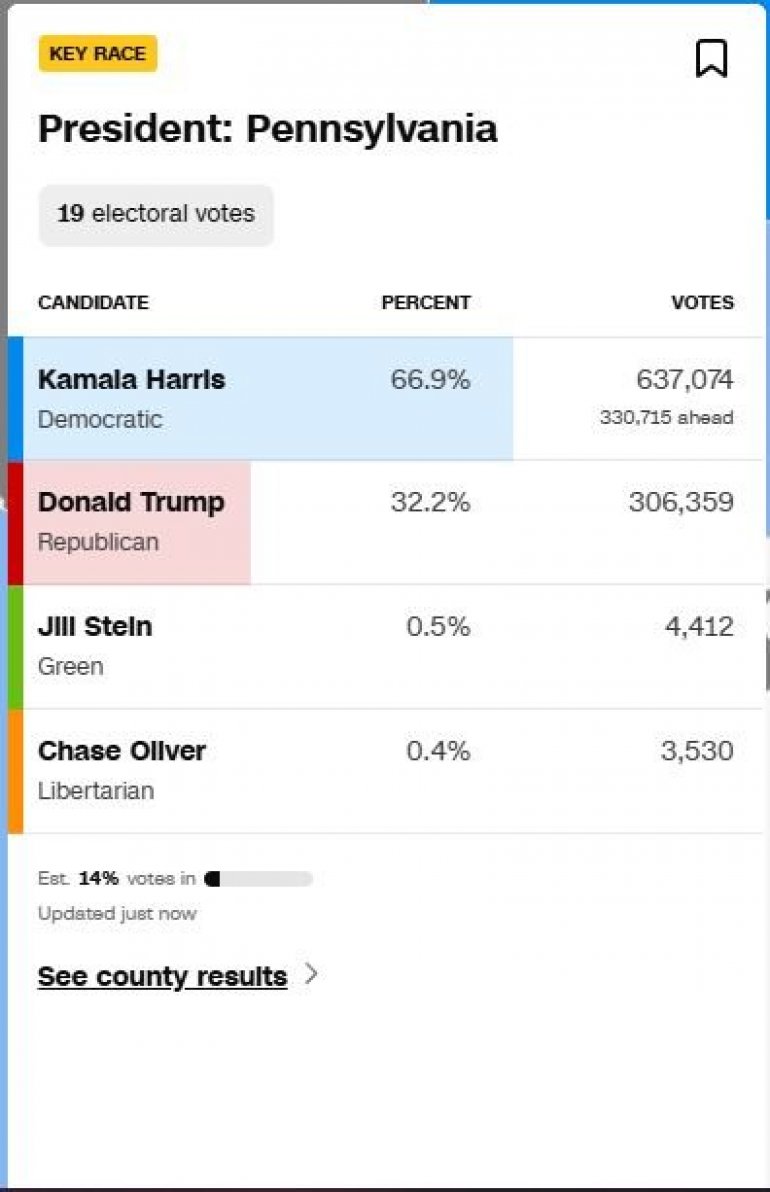770x1192 pixels.
Task: Click the bookmark icon to save race
Action: coord(711,59)
